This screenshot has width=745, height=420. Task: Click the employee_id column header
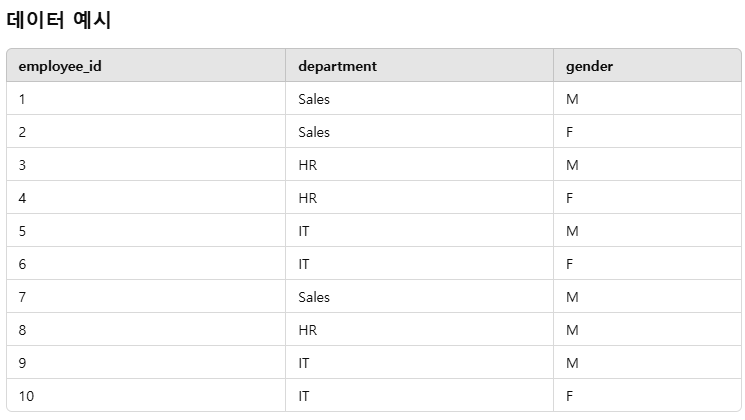pos(146,66)
